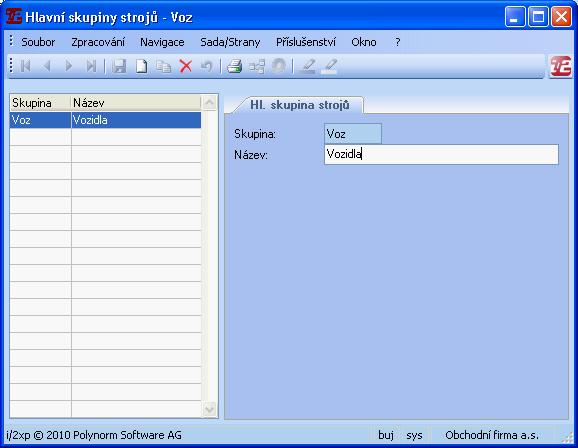Click the Název input field containing Vozidla

click(441, 154)
